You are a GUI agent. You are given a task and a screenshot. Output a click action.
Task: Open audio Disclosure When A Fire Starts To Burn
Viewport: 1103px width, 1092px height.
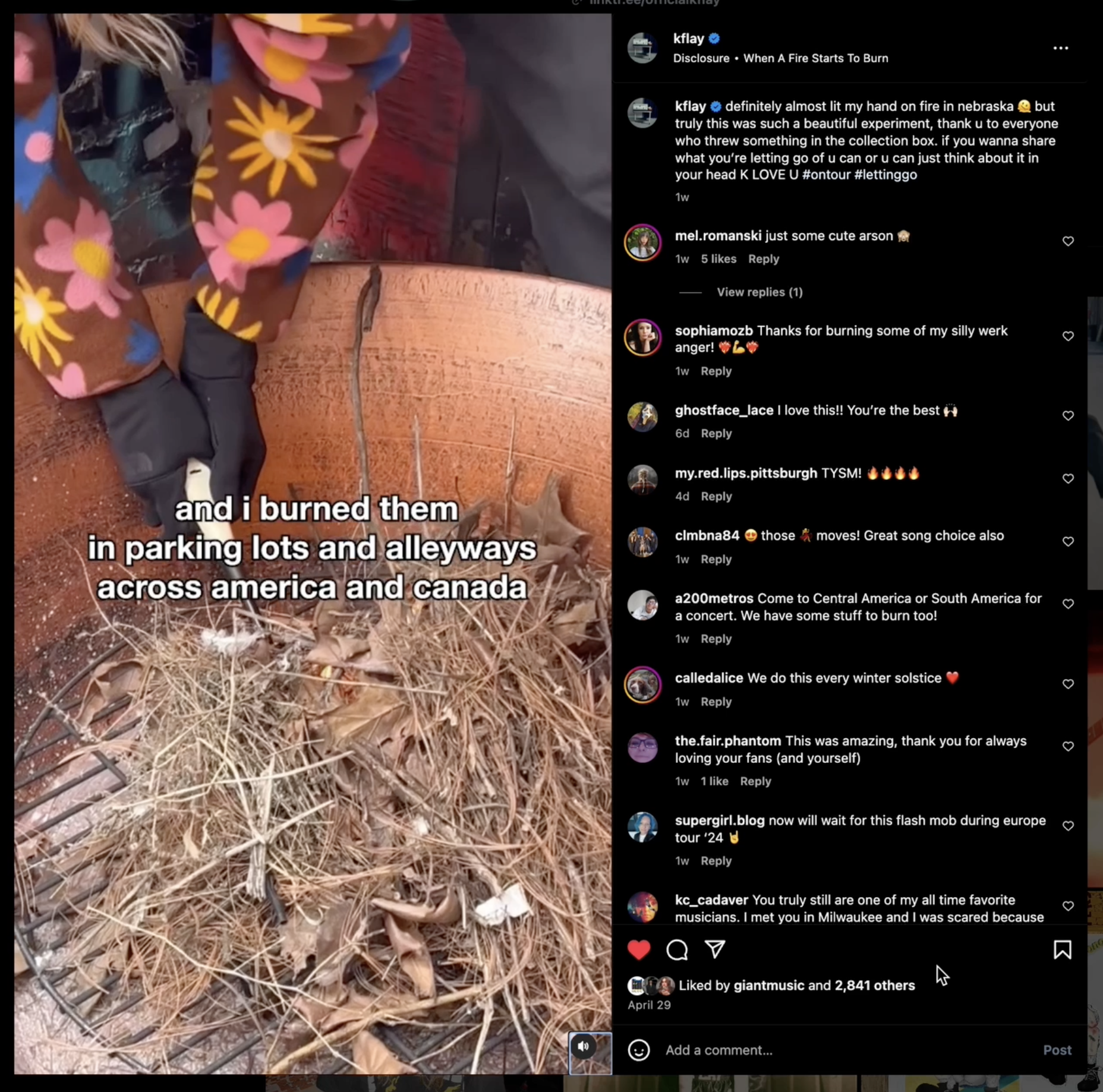click(x=780, y=58)
